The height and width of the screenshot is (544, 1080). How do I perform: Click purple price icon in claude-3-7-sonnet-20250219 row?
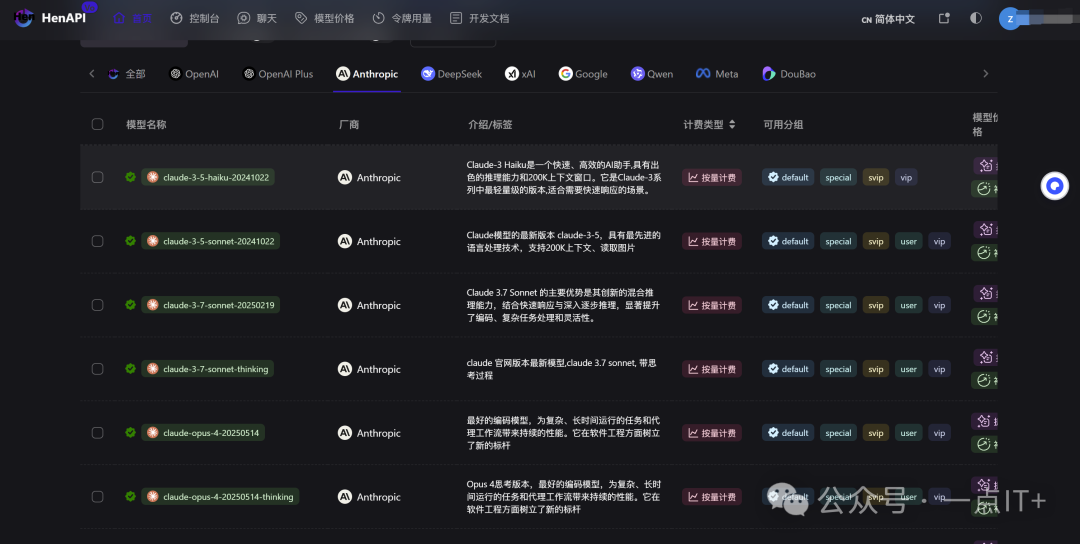point(986,293)
